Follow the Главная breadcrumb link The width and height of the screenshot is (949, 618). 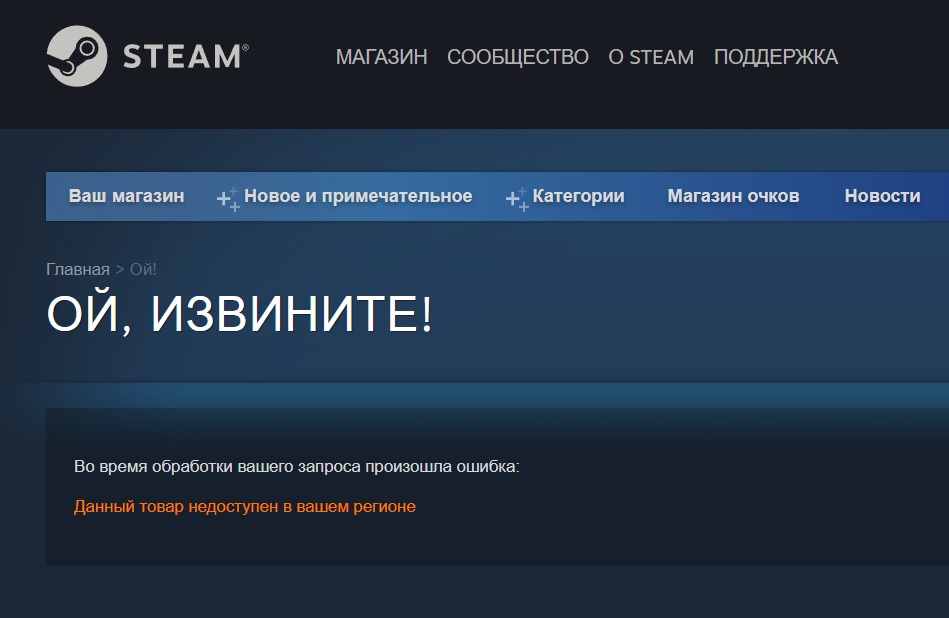(78, 269)
